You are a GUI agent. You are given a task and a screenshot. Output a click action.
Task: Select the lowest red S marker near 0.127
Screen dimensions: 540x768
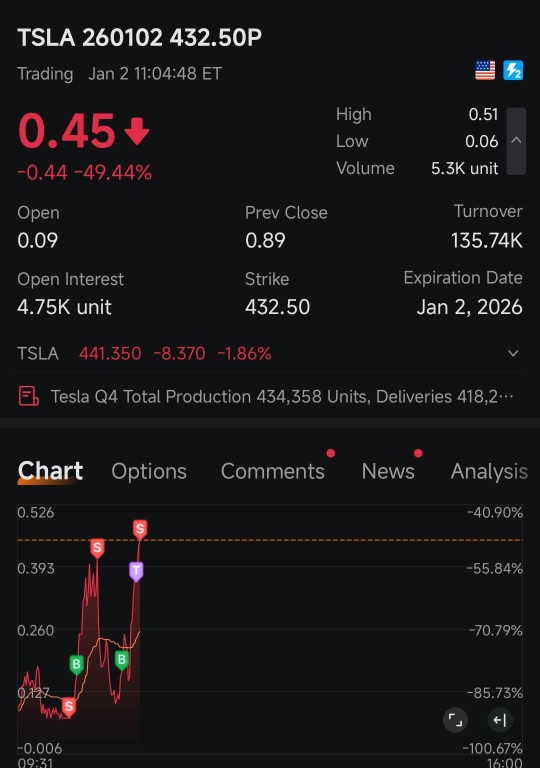(x=69, y=707)
